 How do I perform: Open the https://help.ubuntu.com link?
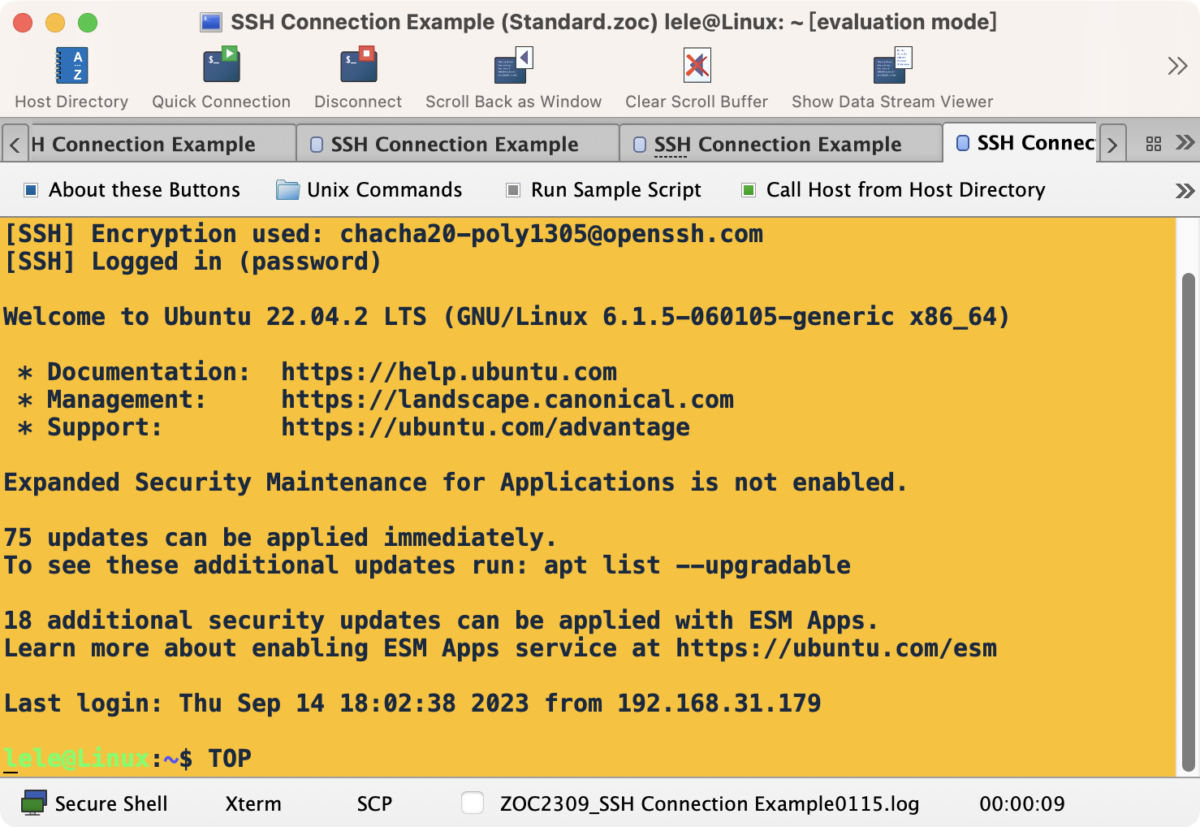(449, 372)
